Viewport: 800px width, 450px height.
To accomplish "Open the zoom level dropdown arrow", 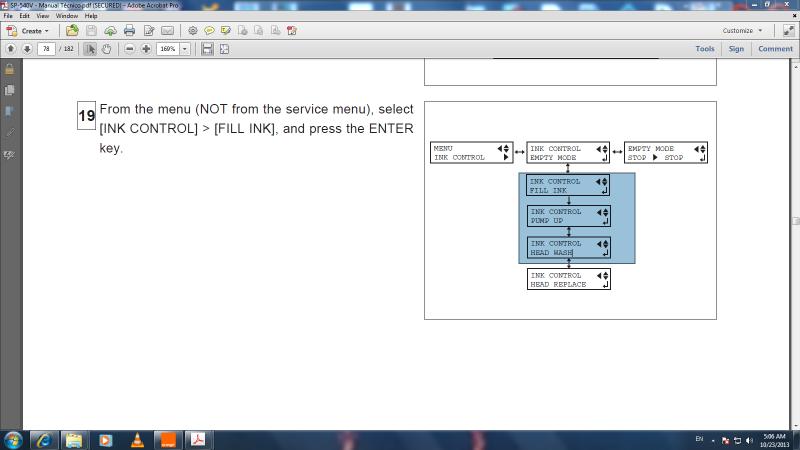I will (185, 49).
